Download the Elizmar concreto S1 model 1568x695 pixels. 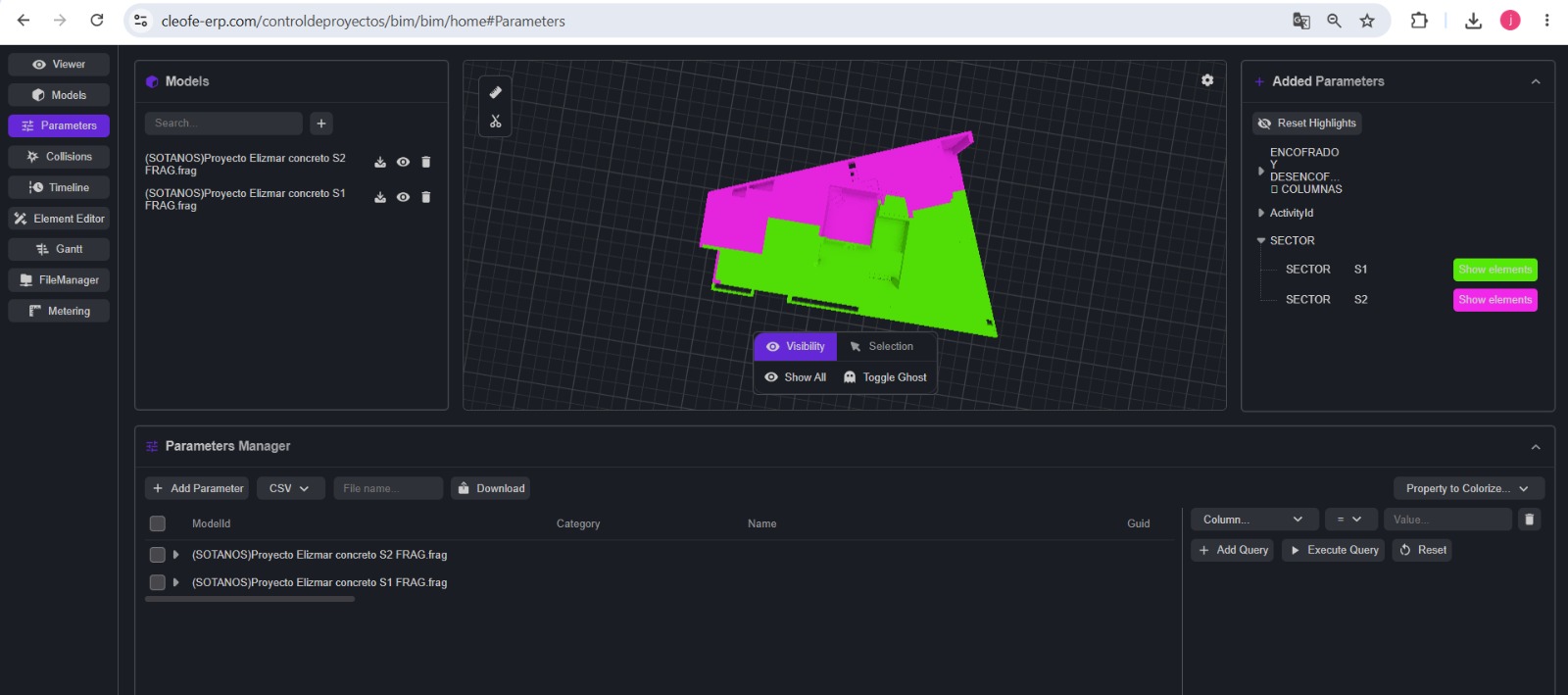pyautogui.click(x=380, y=198)
